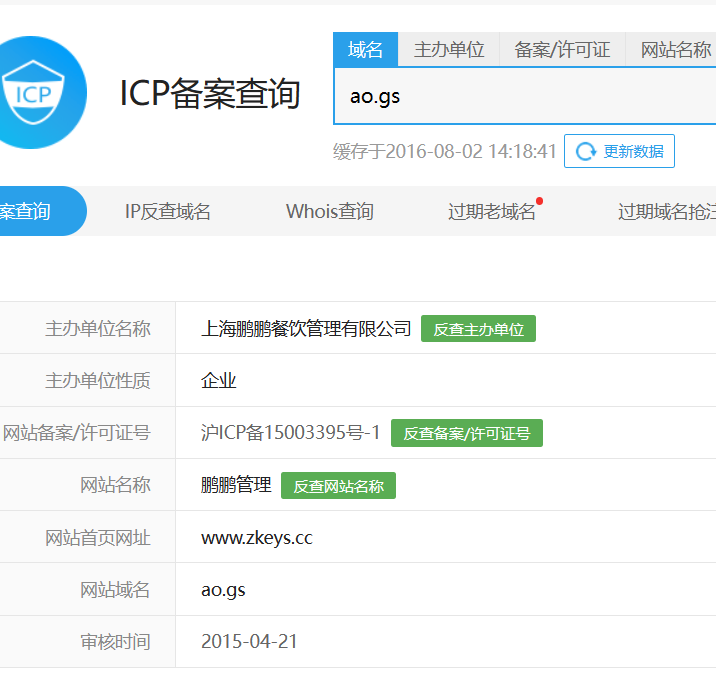Click the green 反查备案/许可证号 button
Viewport: 716px width, 690px height.
tap(466, 433)
